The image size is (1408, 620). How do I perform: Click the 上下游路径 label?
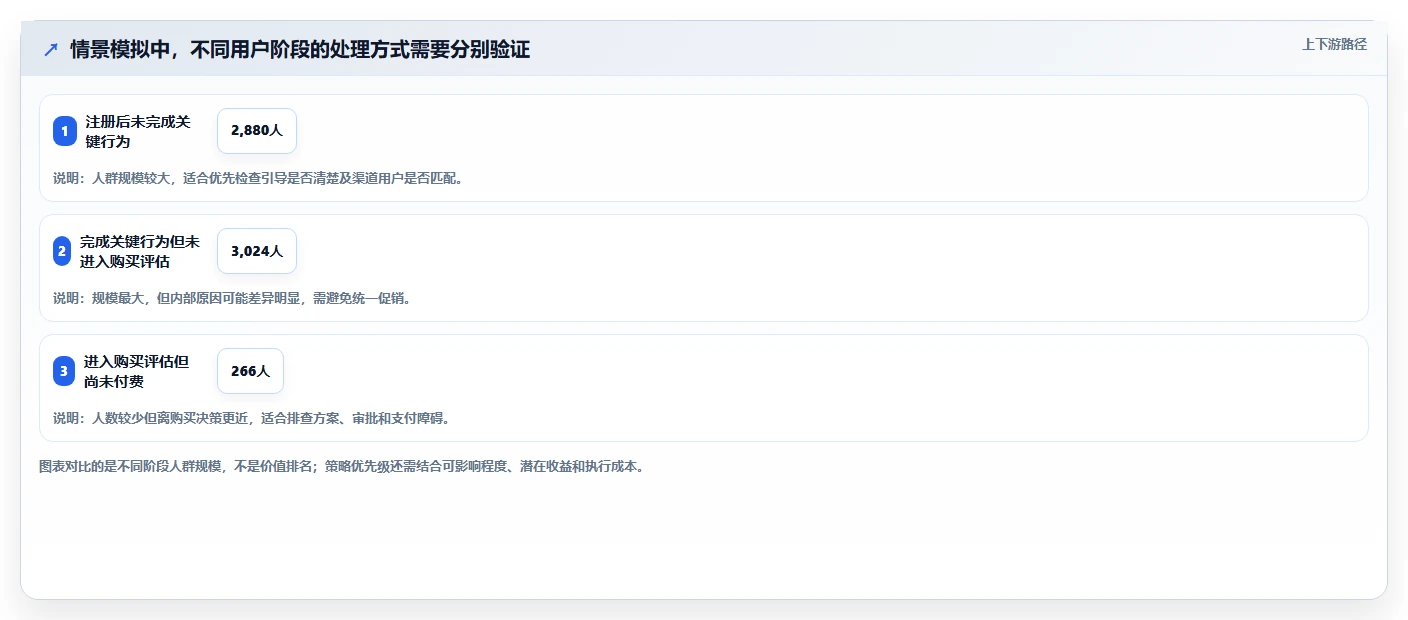click(x=1334, y=44)
